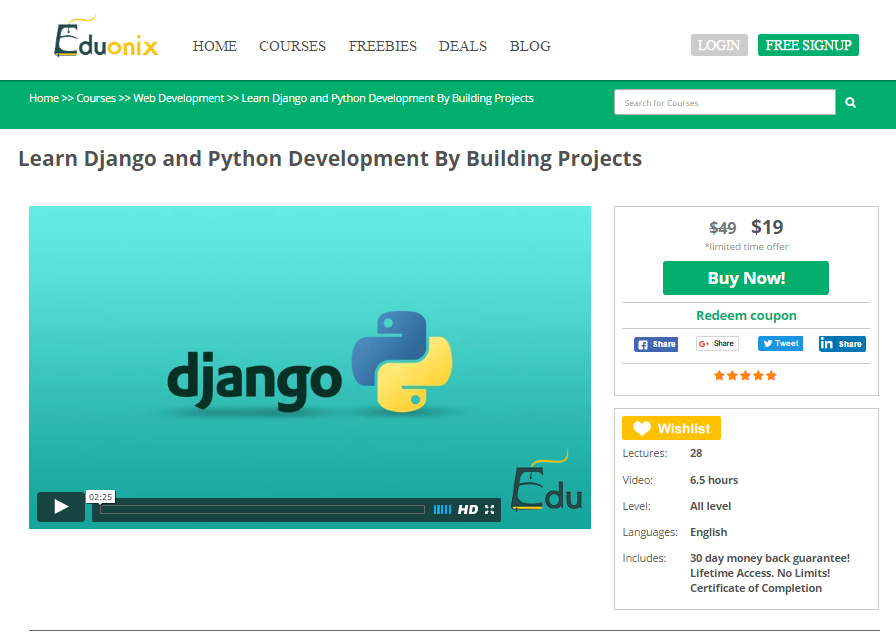Share the course on Facebook
The image size is (896, 636).
click(656, 343)
